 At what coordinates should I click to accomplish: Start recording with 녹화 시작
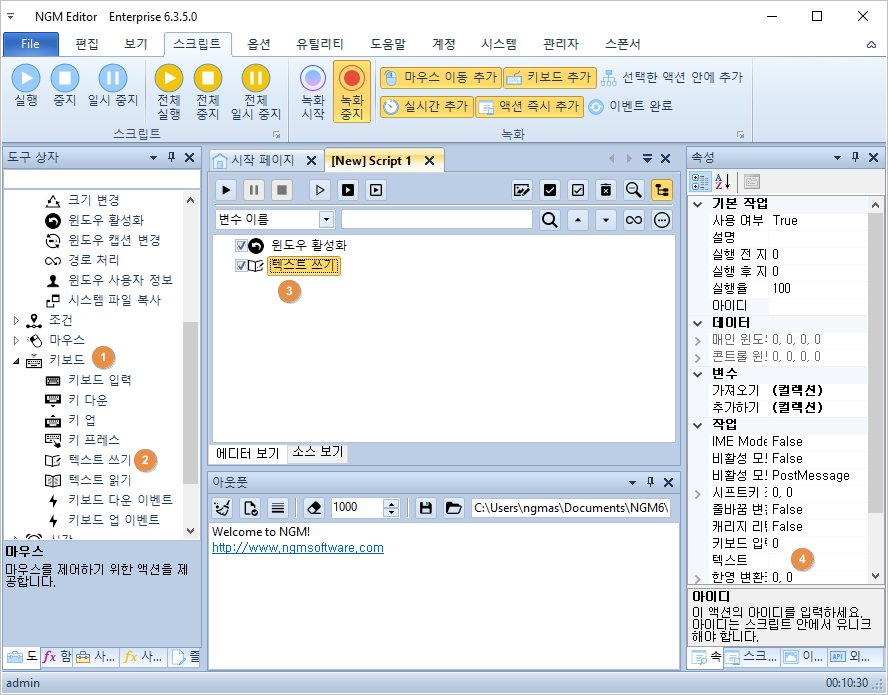(313, 92)
